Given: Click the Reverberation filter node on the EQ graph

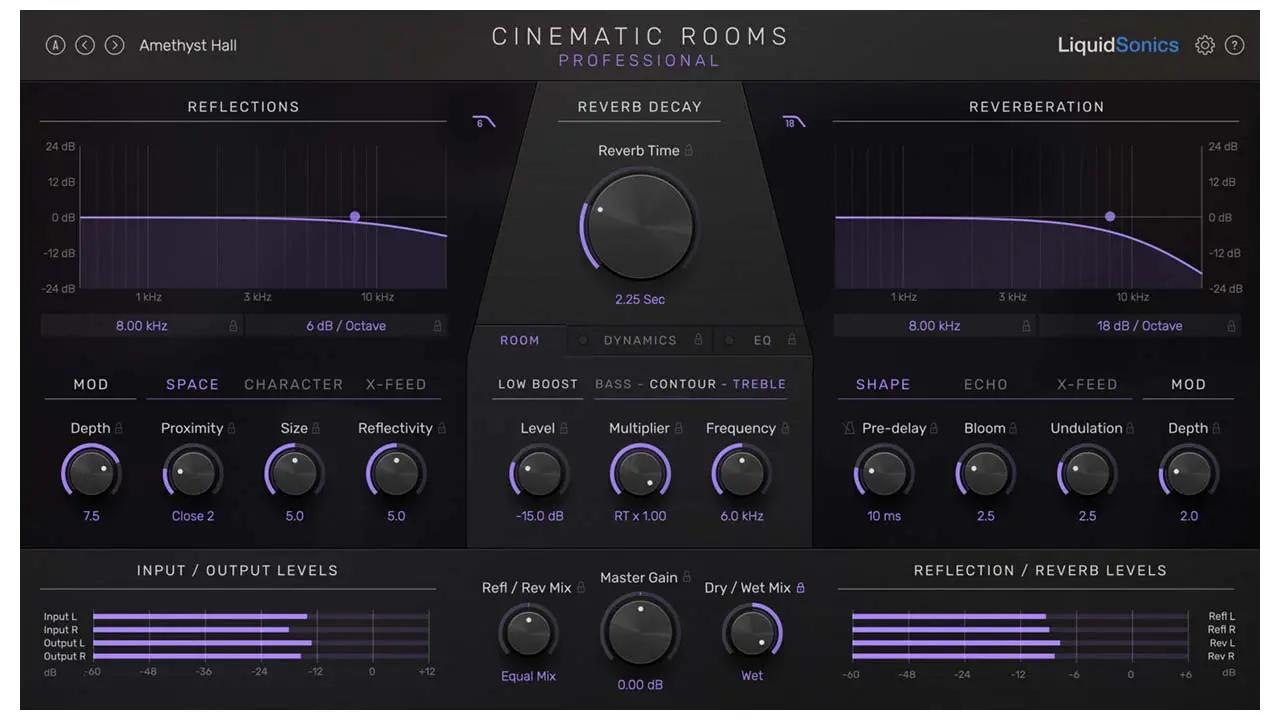Looking at the screenshot, I should [x=1110, y=217].
